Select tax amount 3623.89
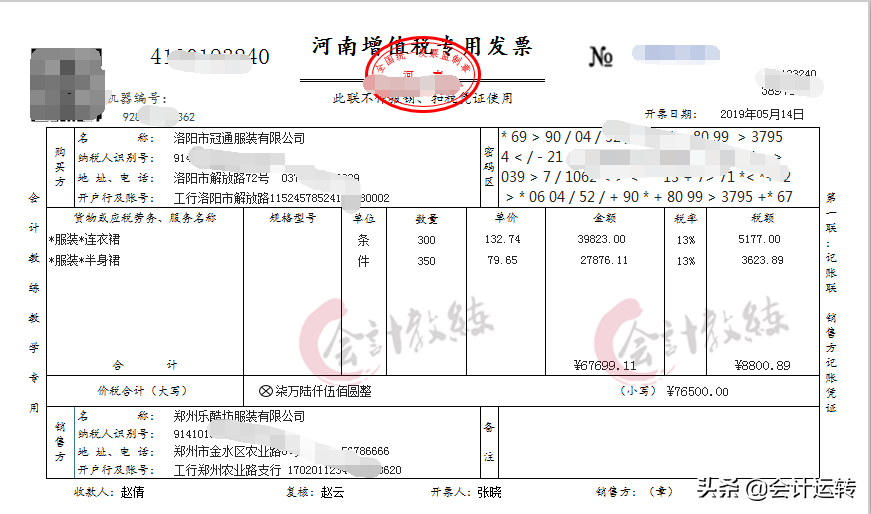The height and width of the screenshot is (514, 871). tap(762, 260)
